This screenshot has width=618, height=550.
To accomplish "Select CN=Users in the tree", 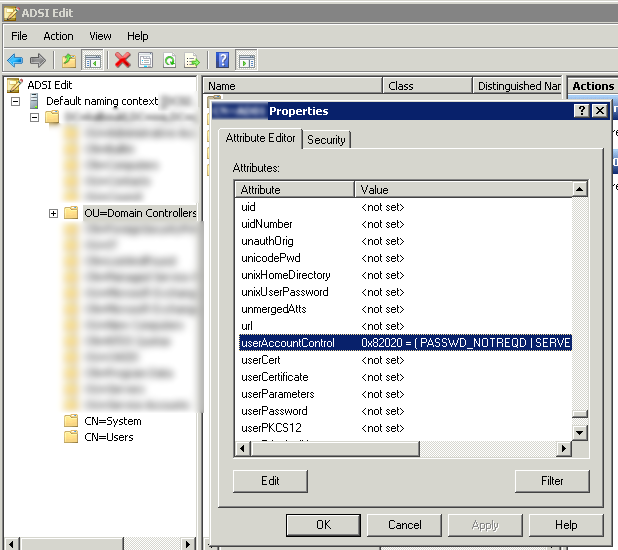I will 109,437.
